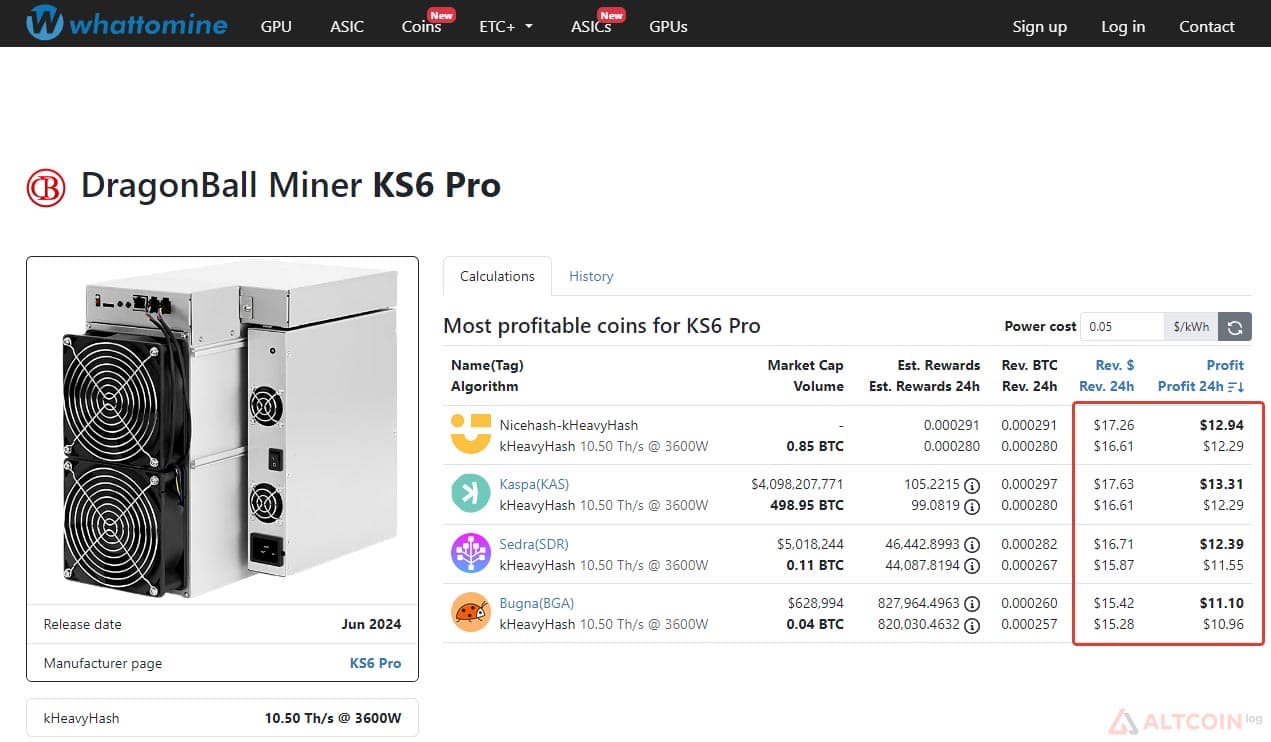Switch to the Calculations tab
1271x742 pixels.
pos(497,276)
